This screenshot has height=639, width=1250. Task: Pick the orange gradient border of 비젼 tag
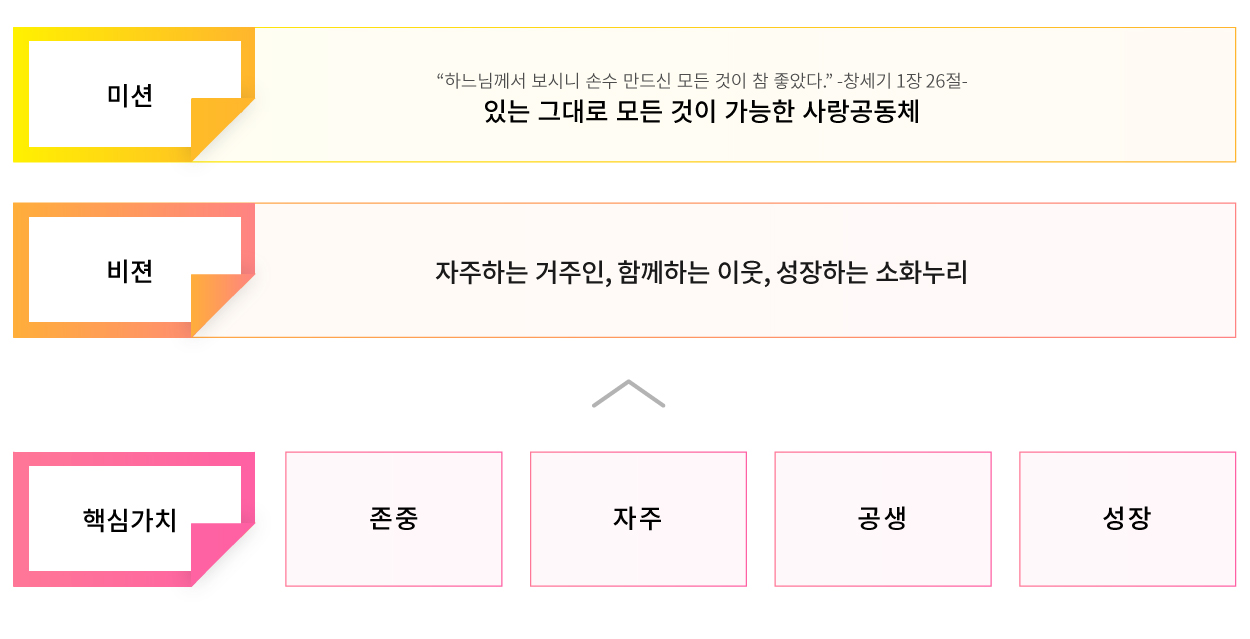21,271
